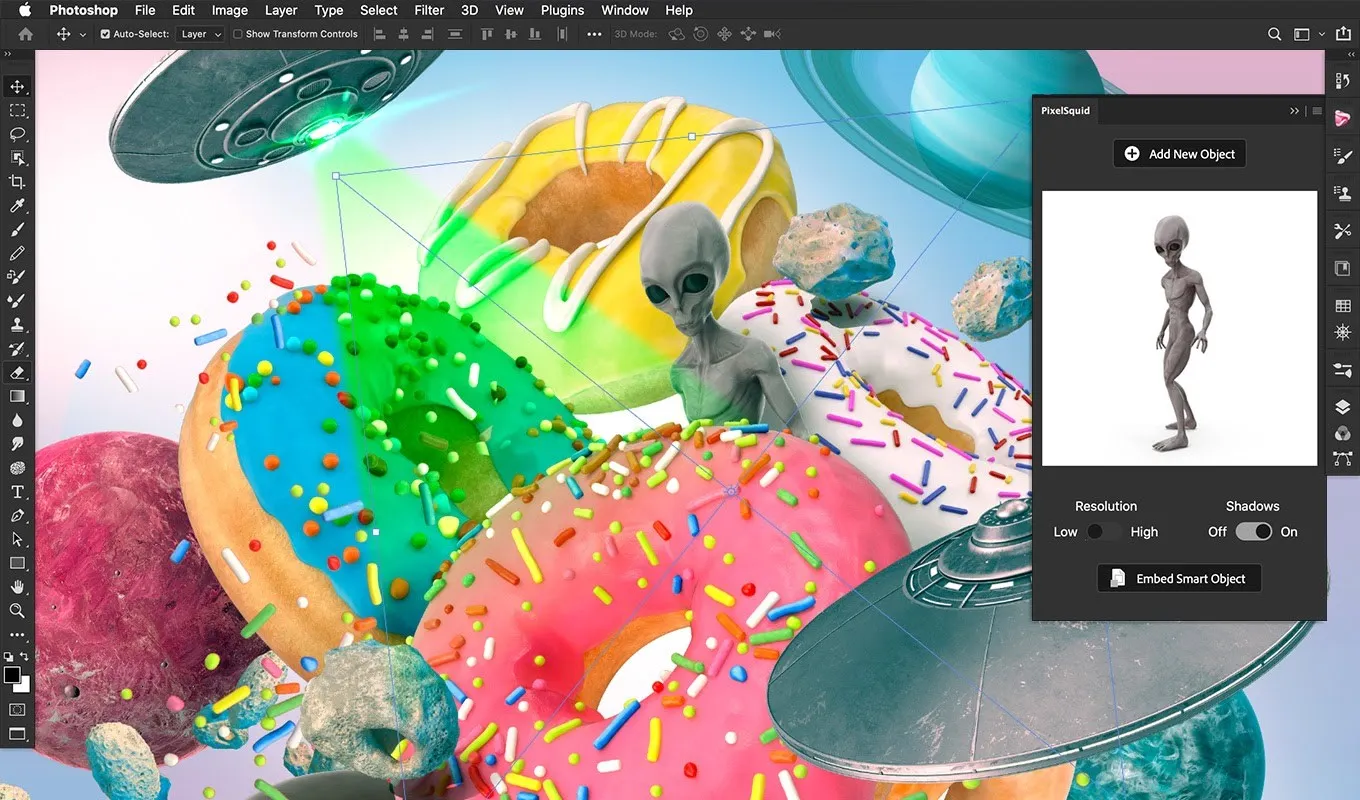Open the Move tool preset picker arrow
1360x800 pixels.
click(x=83, y=34)
